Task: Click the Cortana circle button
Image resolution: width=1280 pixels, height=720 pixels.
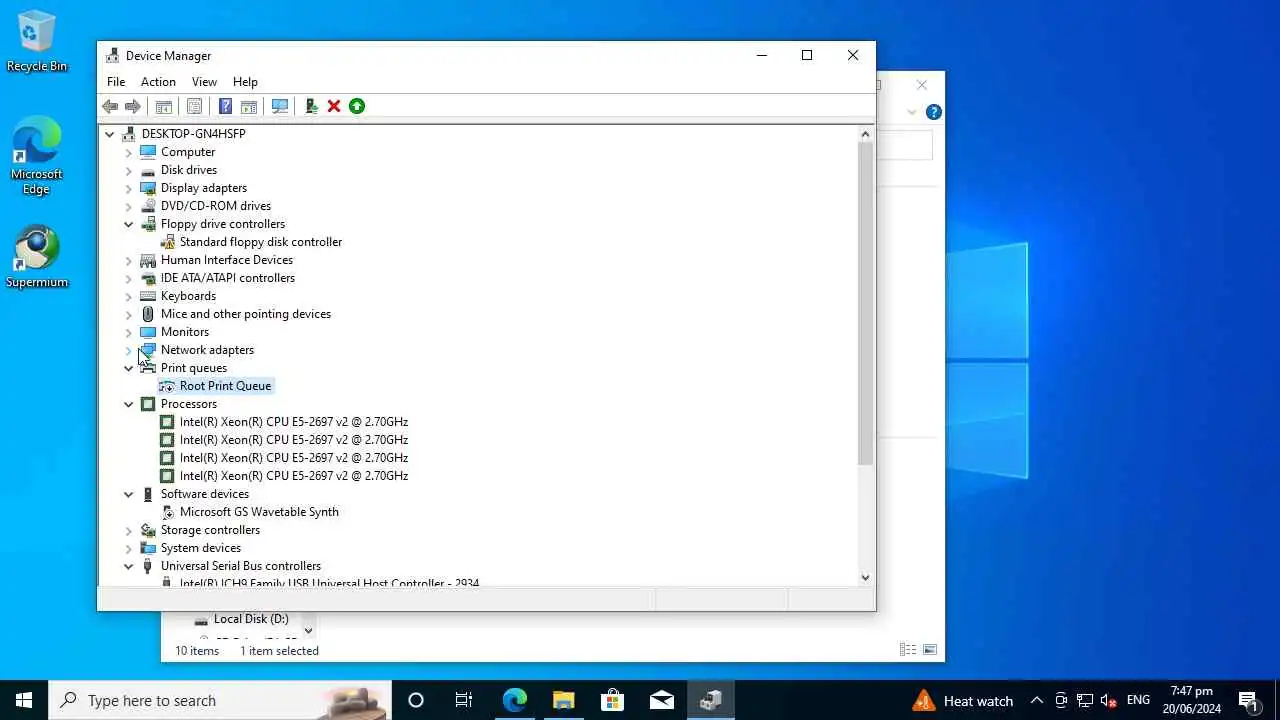Action: pyautogui.click(x=416, y=700)
